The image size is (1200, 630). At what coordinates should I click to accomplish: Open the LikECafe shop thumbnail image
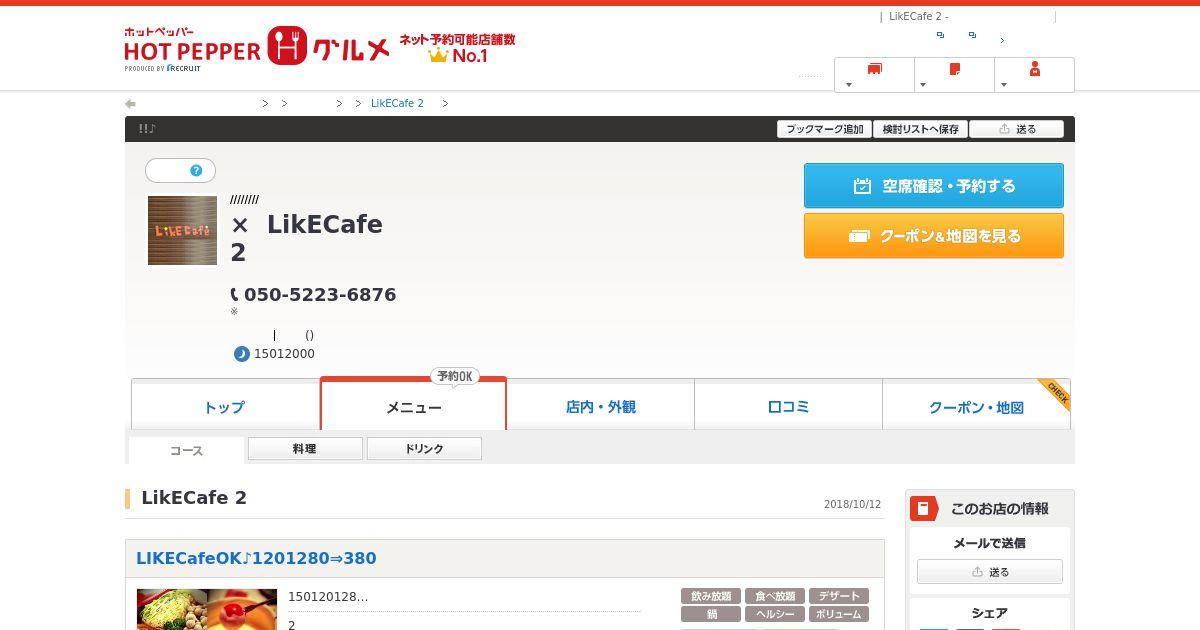tap(182, 231)
